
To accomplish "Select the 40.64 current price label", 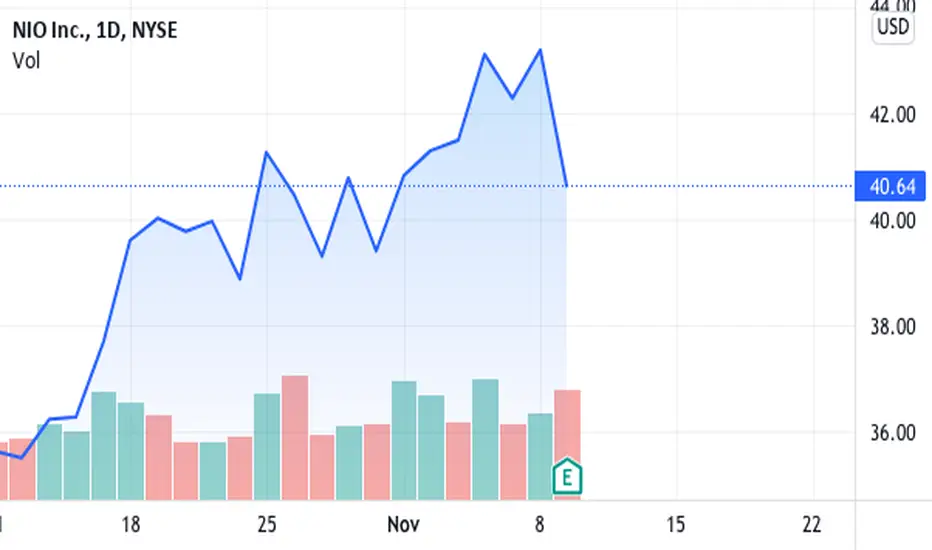I will [x=890, y=186].
